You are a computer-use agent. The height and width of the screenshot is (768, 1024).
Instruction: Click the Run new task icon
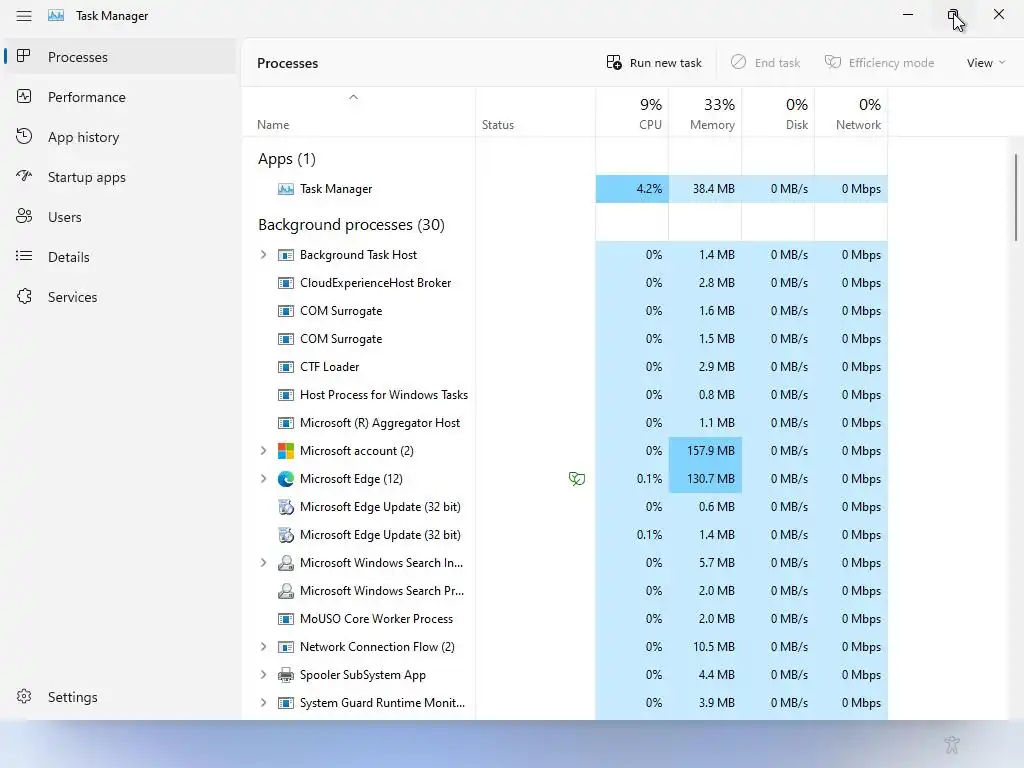point(614,63)
